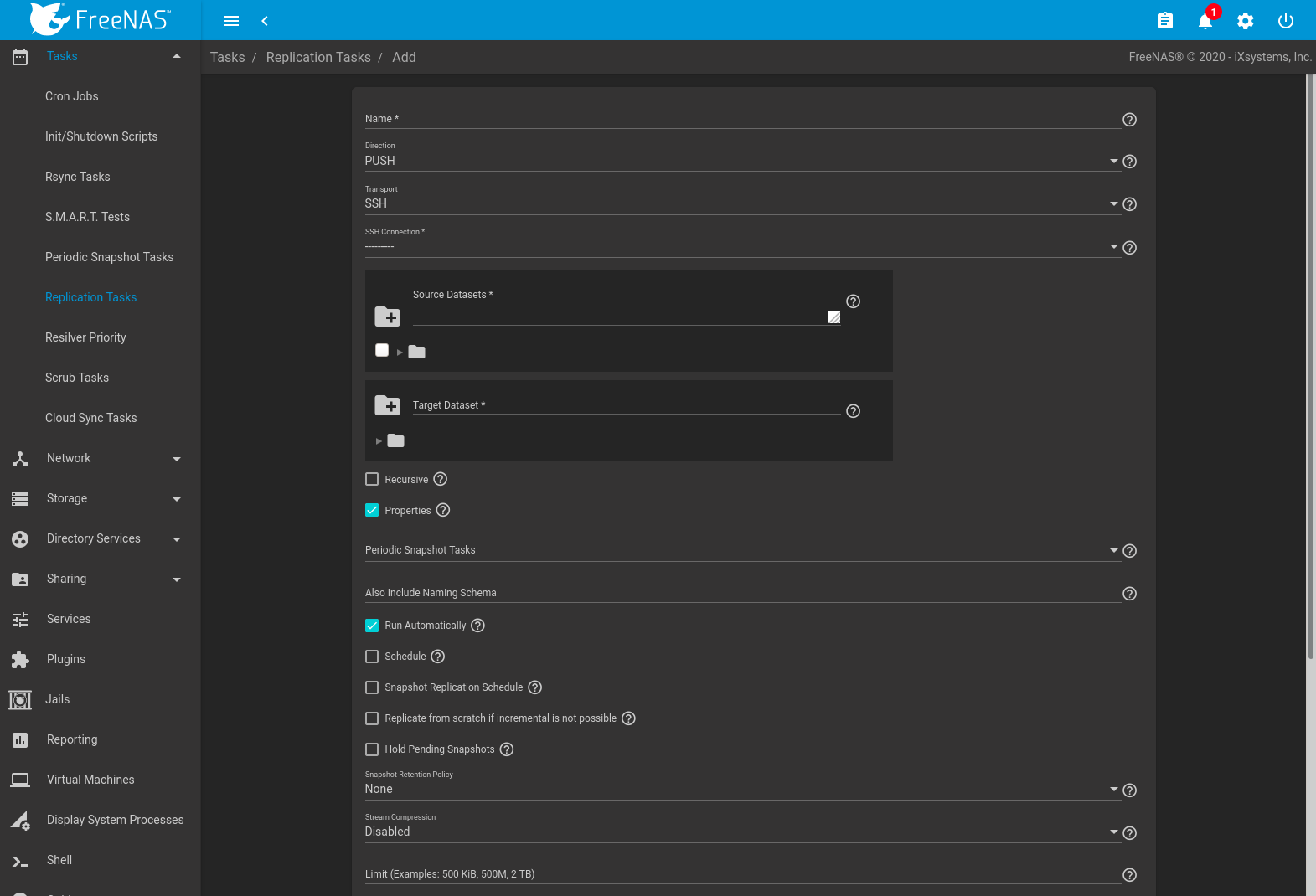Viewport: 1316px width, 896px height.
Task: Show help for the Direction field
Action: coord(1129,162)
